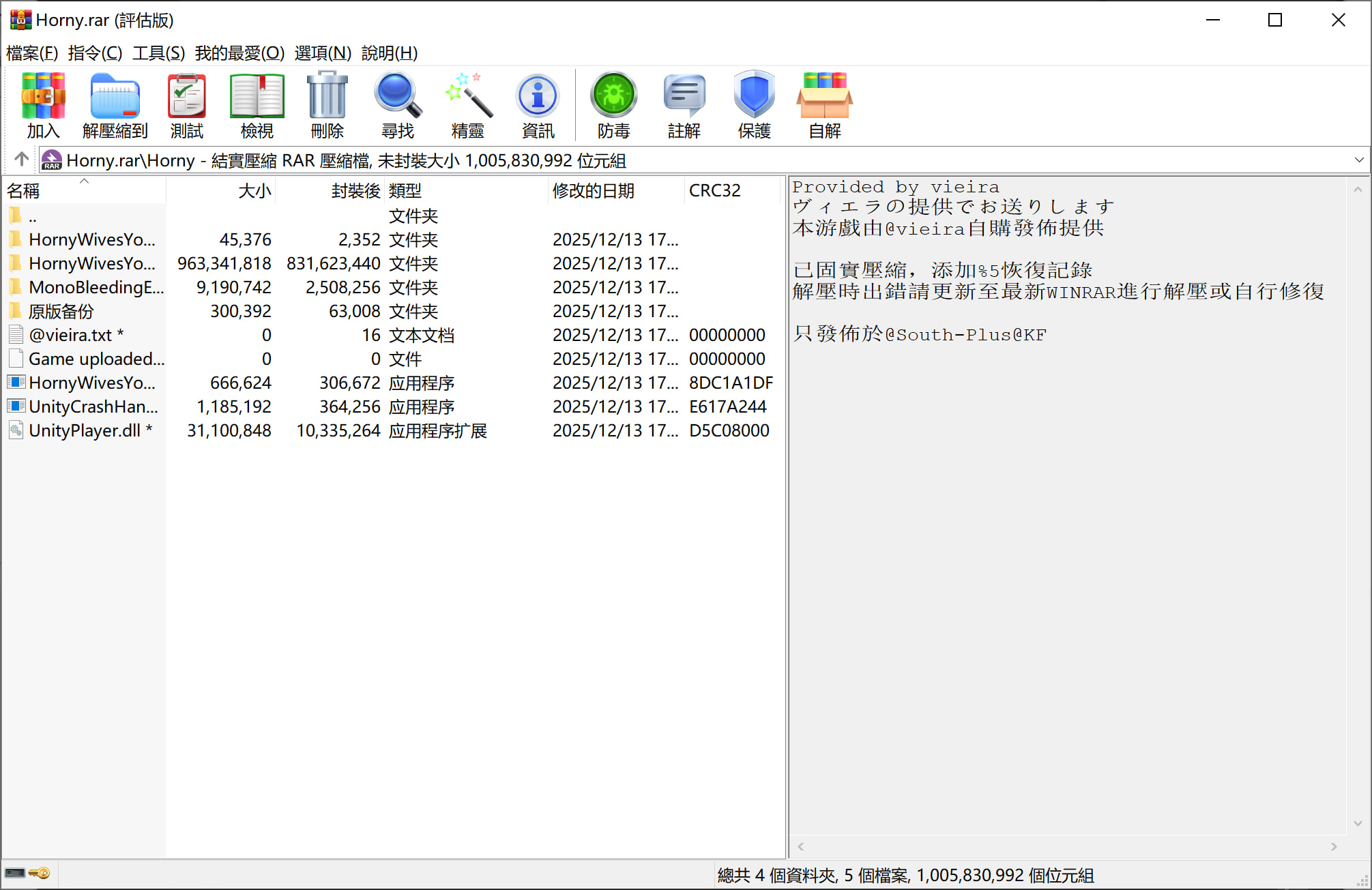1372x890 pixels.
Task: Go up one folder level arrow
Action: [21, 160]
